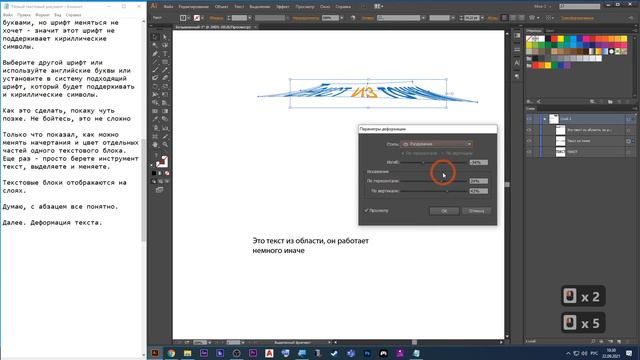Open the Окно menu
The width and height of the screenshot is (640, 360).
[x=325, y=7]
